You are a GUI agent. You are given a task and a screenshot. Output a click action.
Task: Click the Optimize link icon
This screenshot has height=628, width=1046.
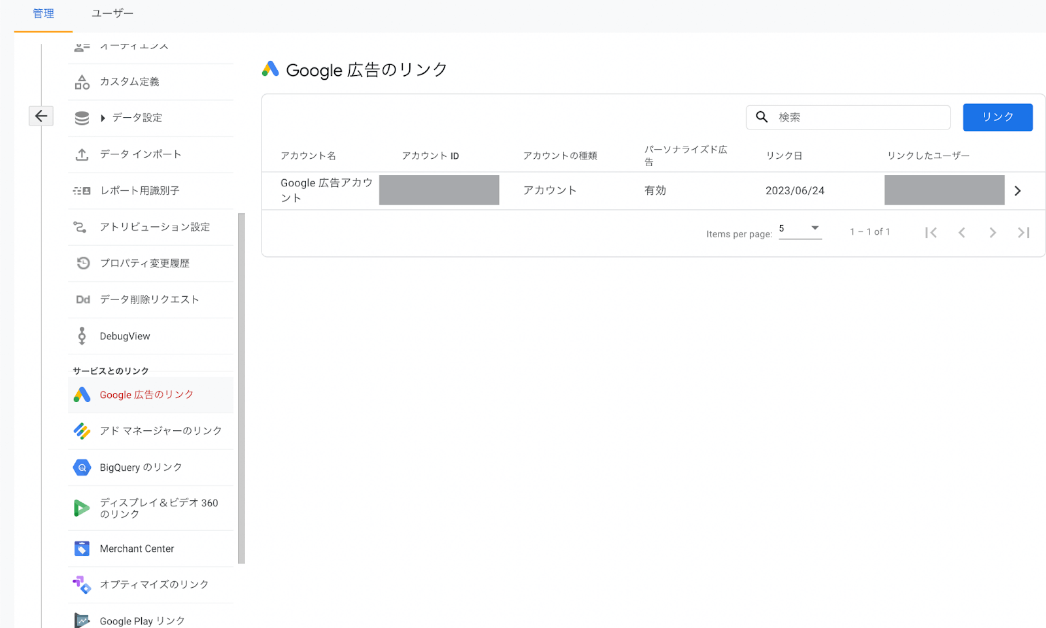81,585
